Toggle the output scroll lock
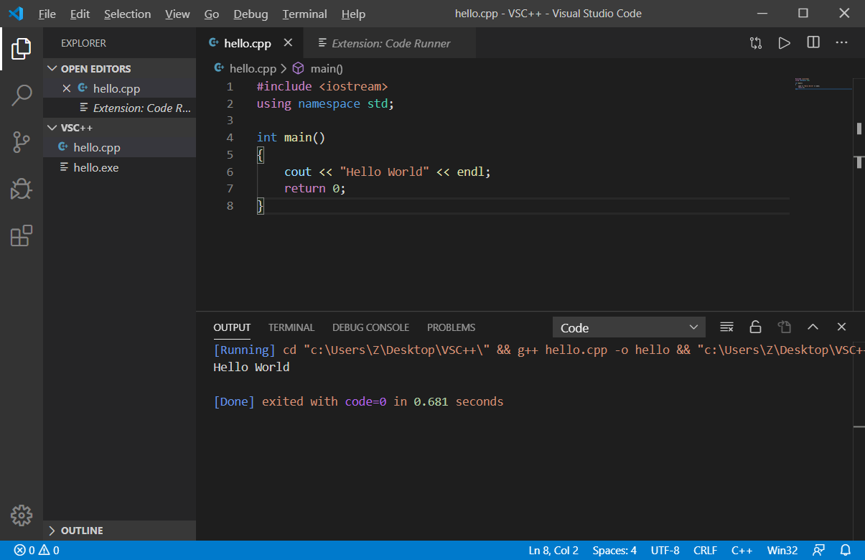865x560 pixels. (755, 327)
